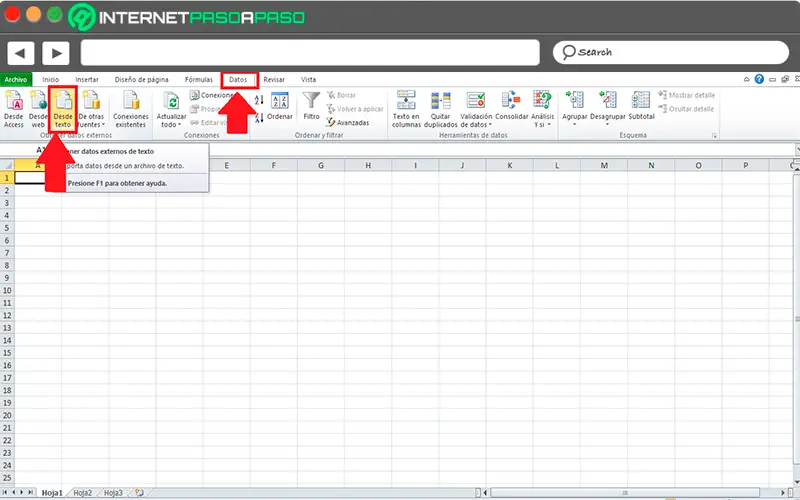This screenshot has width=800, height=500.
Task: Go to last sheet navigation arrow
Action: pyautogui.click(x=31, y=492)
